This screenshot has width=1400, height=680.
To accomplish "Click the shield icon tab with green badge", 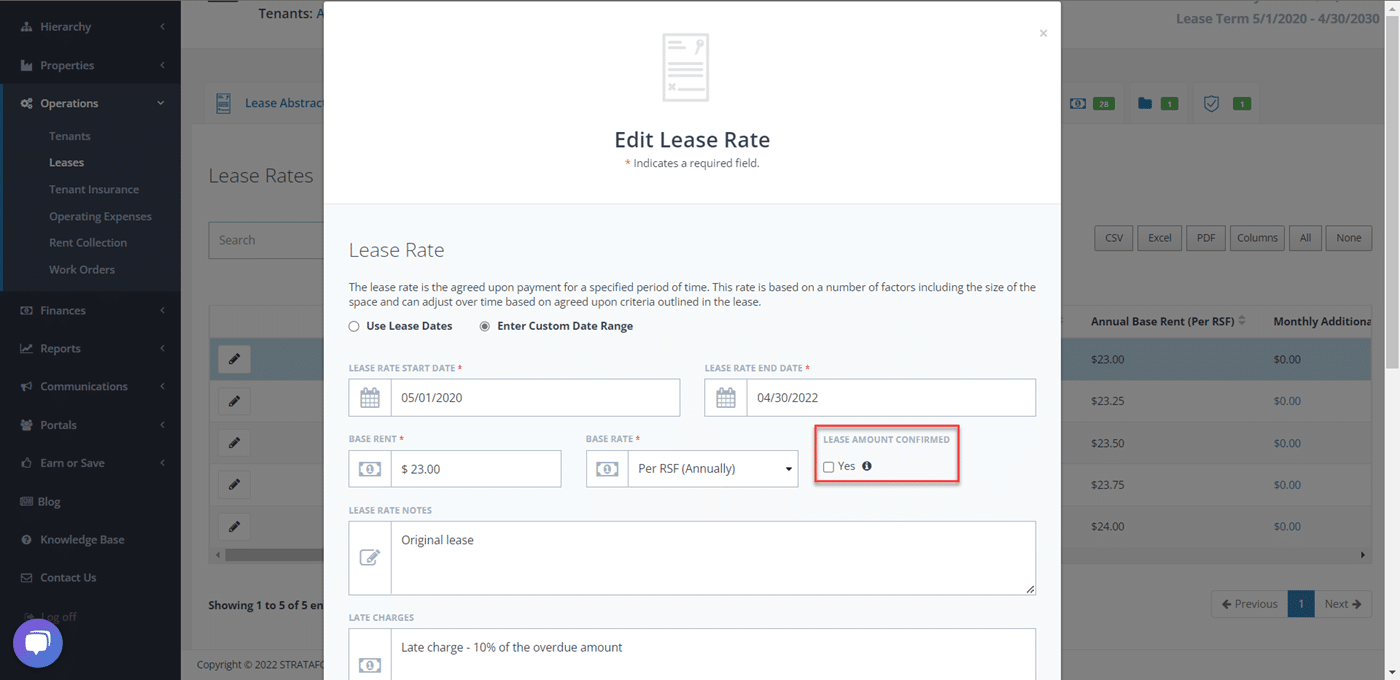I will [1211, 104].
